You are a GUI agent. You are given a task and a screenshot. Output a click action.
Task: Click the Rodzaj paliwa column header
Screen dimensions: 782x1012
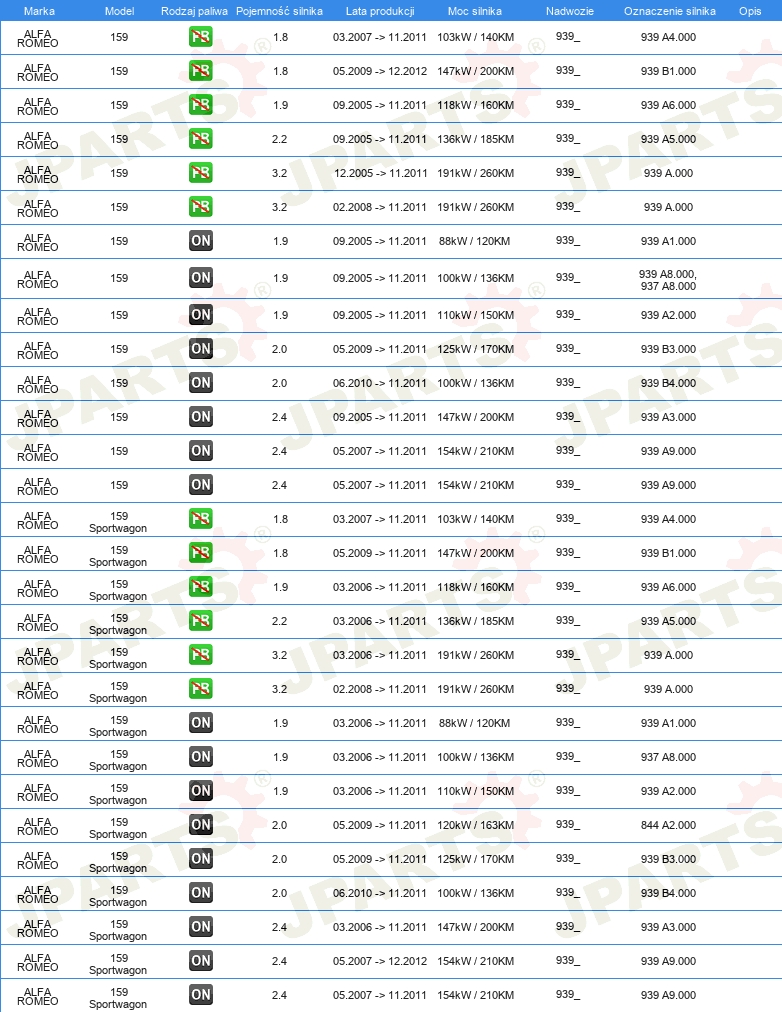click(x=194, y=11)
